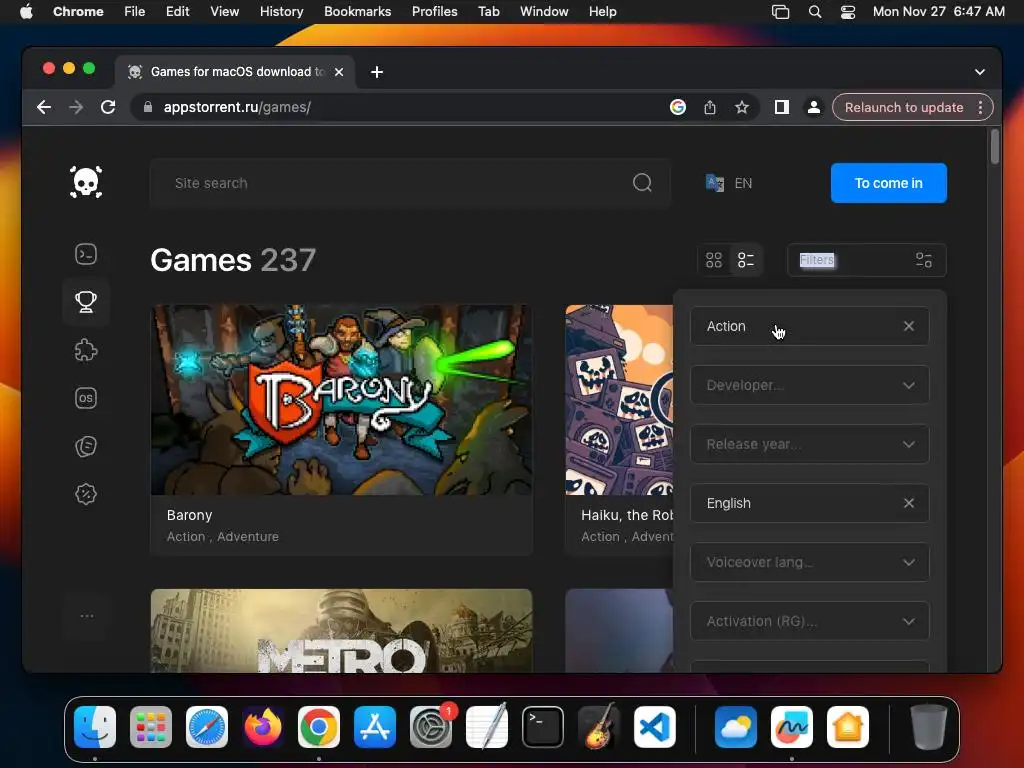Switch to grid view layout

click(x=714, y=260)
